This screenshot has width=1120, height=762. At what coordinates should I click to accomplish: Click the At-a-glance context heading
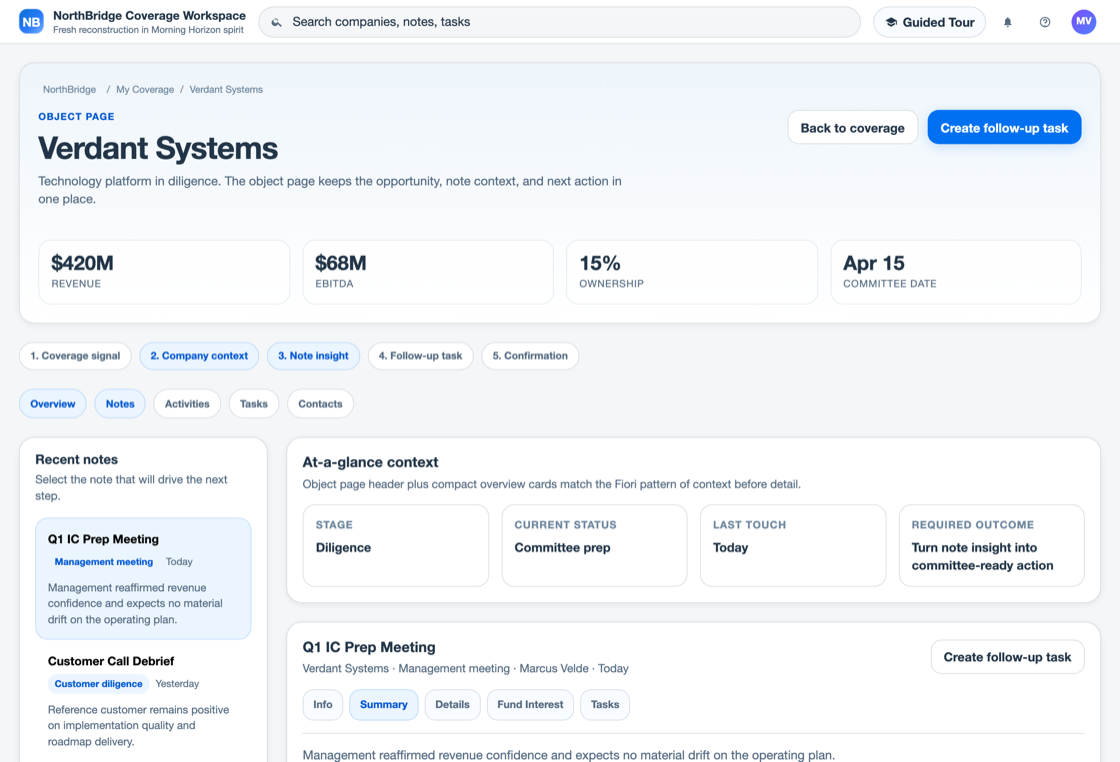(x=370, y=463)
